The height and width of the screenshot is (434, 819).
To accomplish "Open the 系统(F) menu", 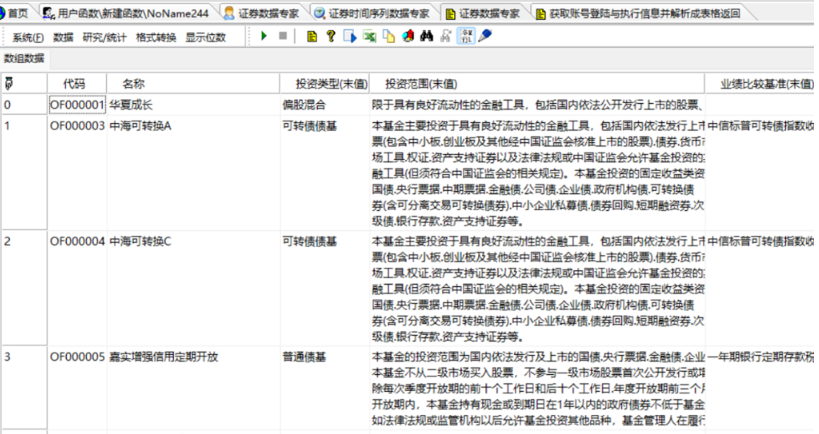I will (x=28, y=37).
